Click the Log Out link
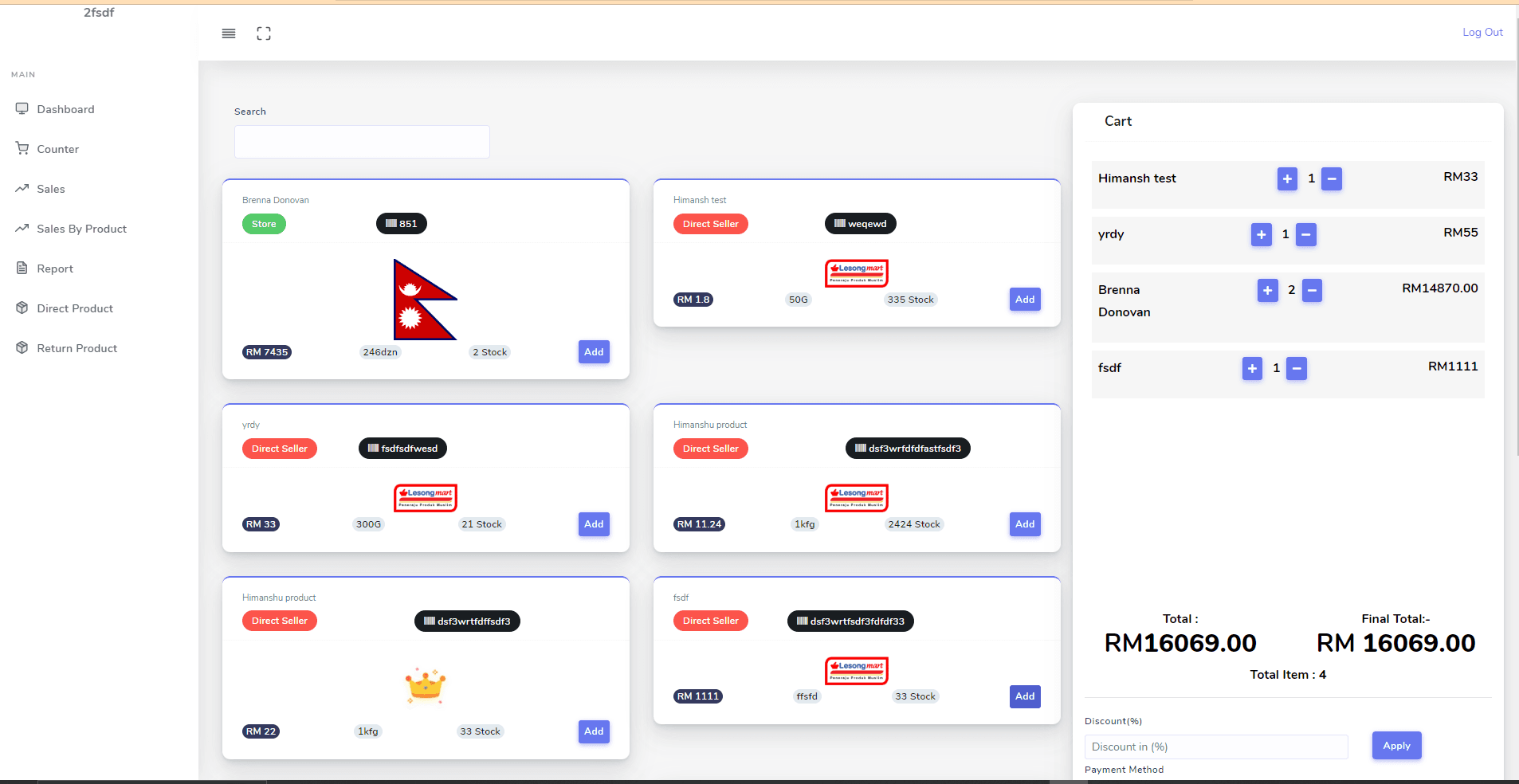The width and height of the screenshot is (1519, 784). coord(1482,32)
